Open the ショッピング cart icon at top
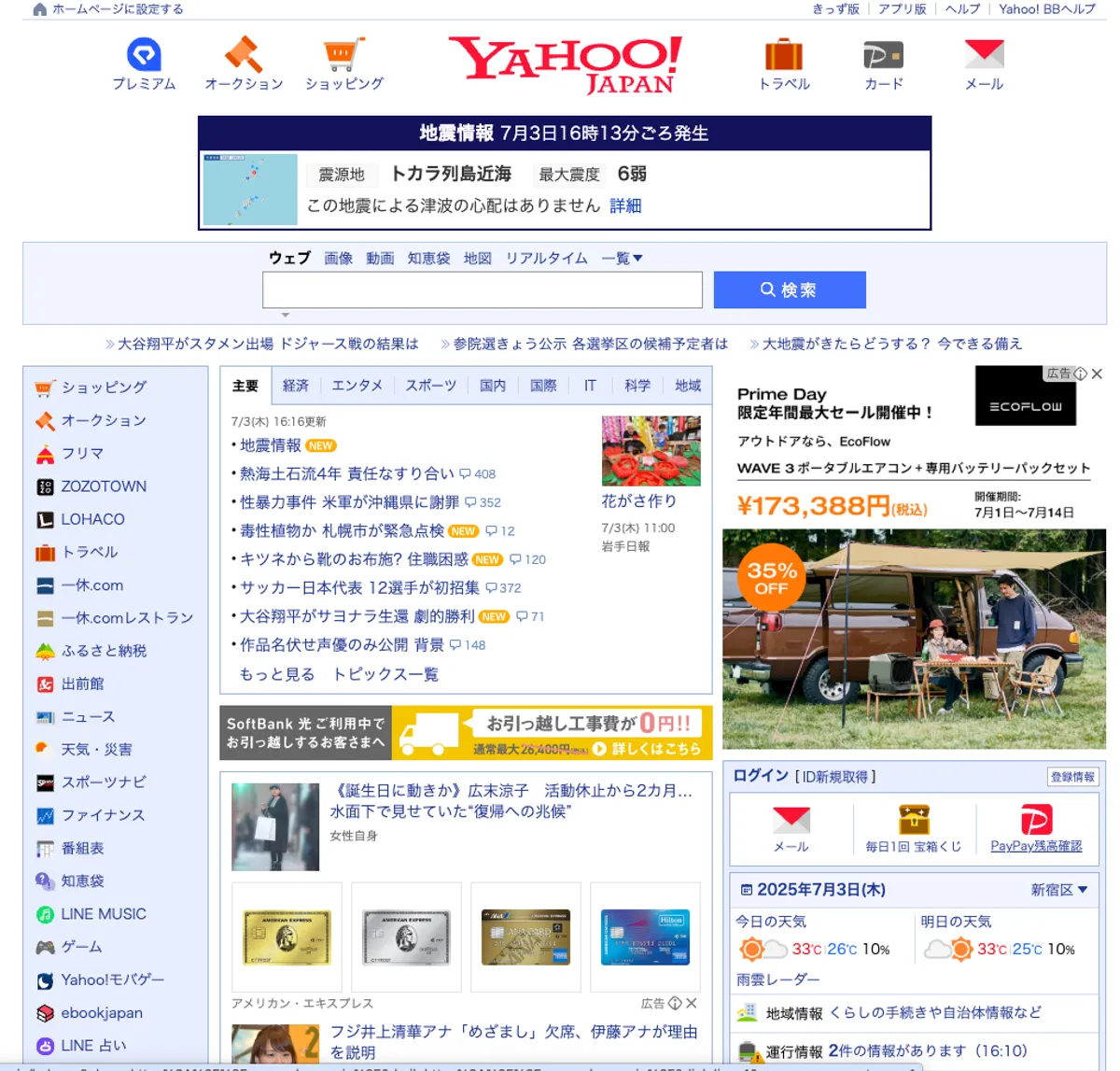This screenshot has width=1120, height=1071. 344,54
